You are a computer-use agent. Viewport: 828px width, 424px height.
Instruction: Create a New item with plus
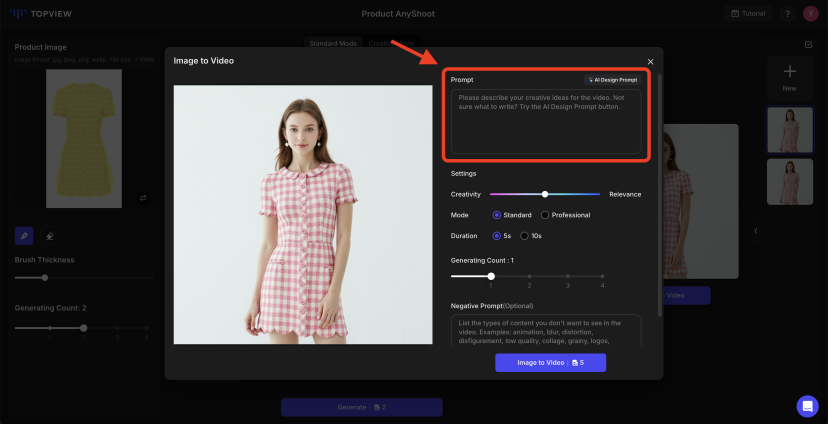[789, 78]
